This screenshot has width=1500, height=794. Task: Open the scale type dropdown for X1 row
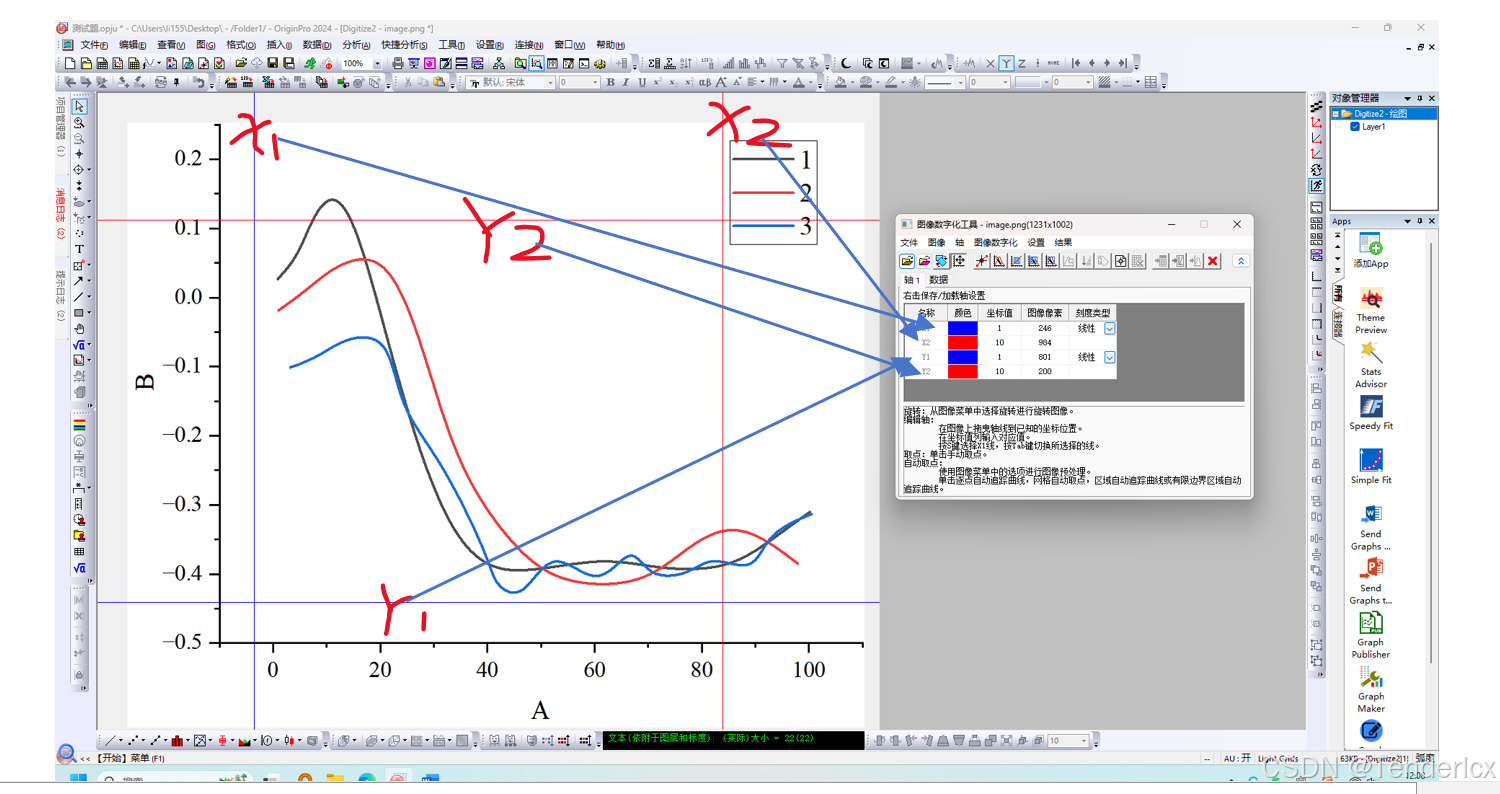[x=1109, y=328]
